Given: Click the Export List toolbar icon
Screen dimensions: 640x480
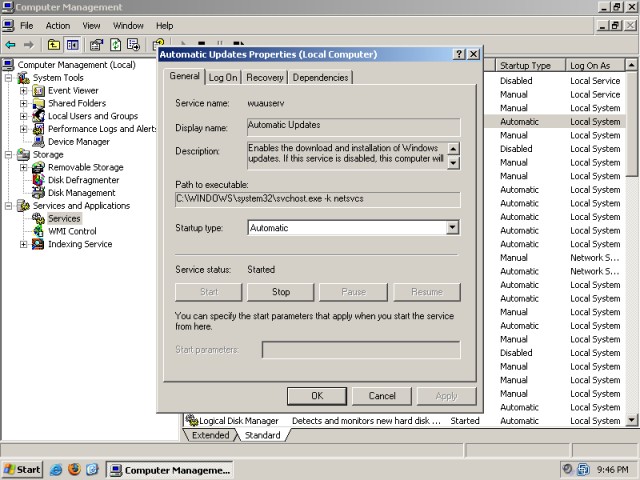Looking at the screenshot, I should click(x=133, y=44).
